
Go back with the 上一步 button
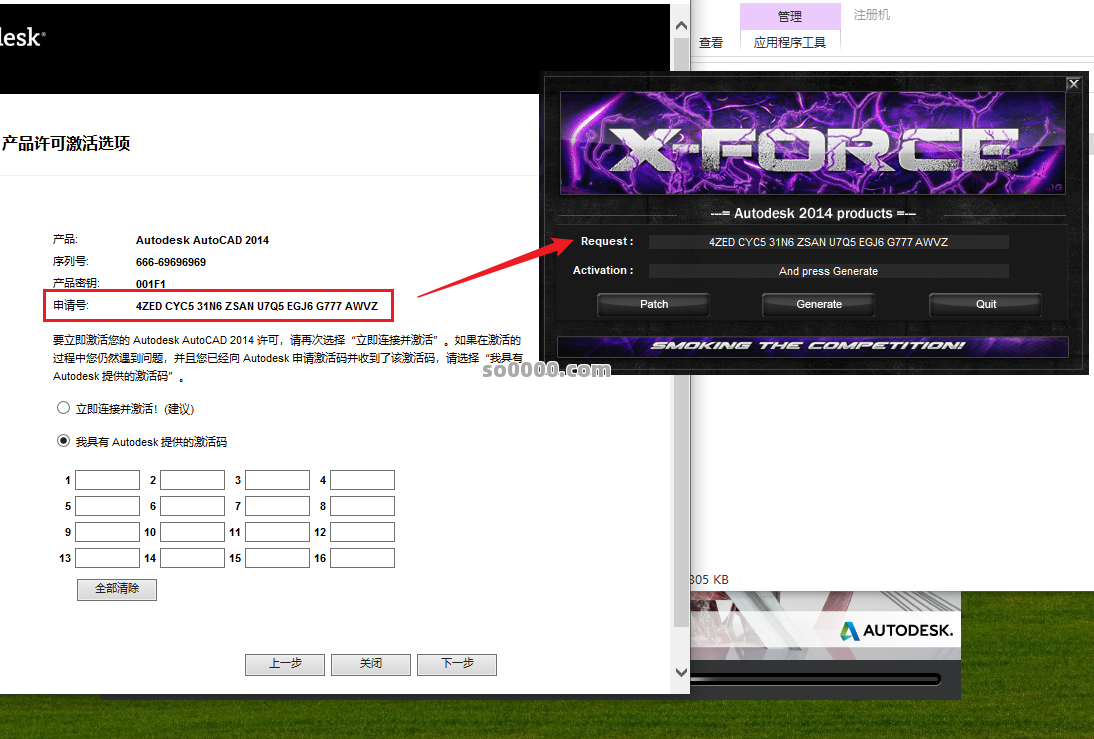[x=285, y=664]
